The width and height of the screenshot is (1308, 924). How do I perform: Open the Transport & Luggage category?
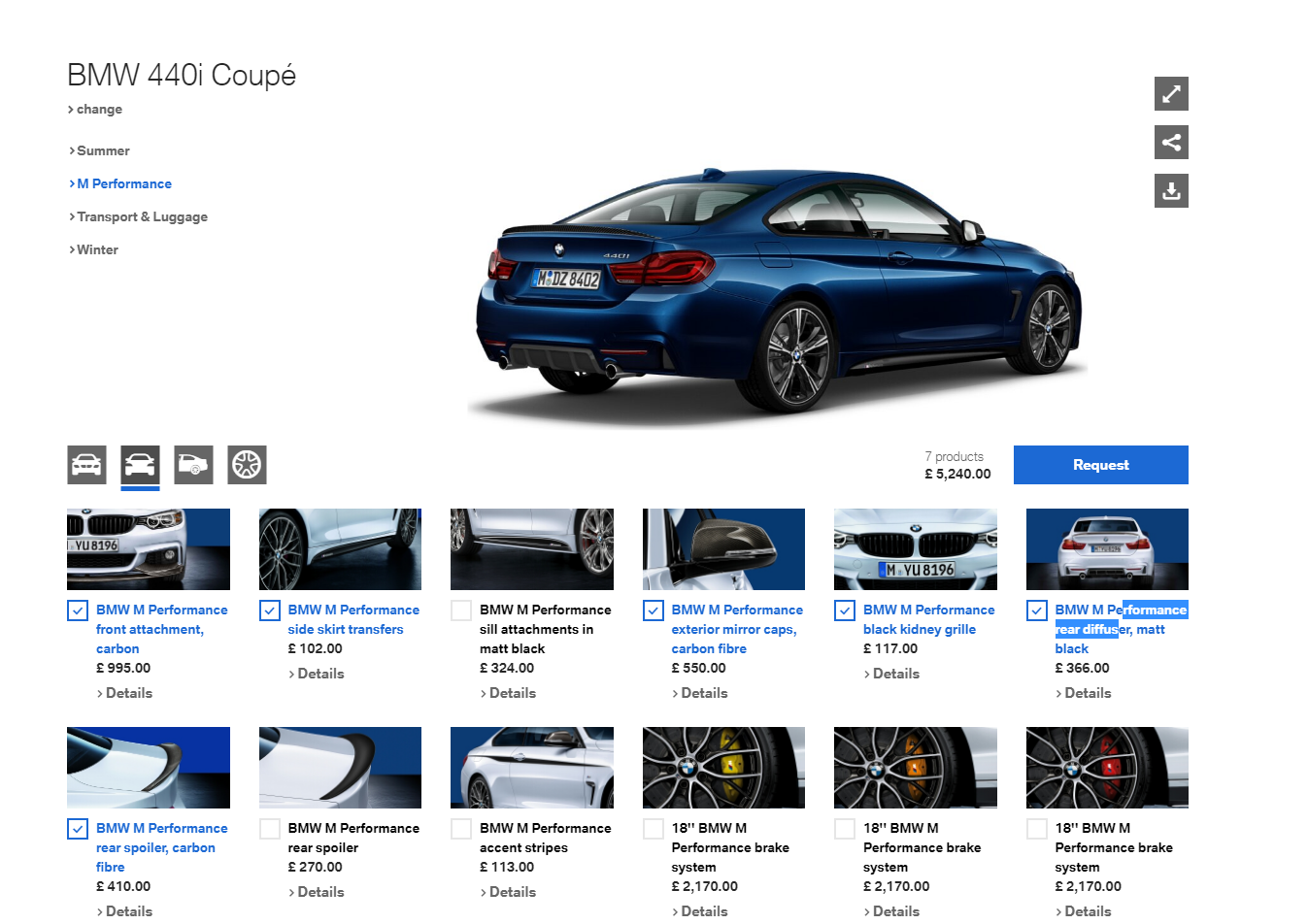click(x=138, y=216)
